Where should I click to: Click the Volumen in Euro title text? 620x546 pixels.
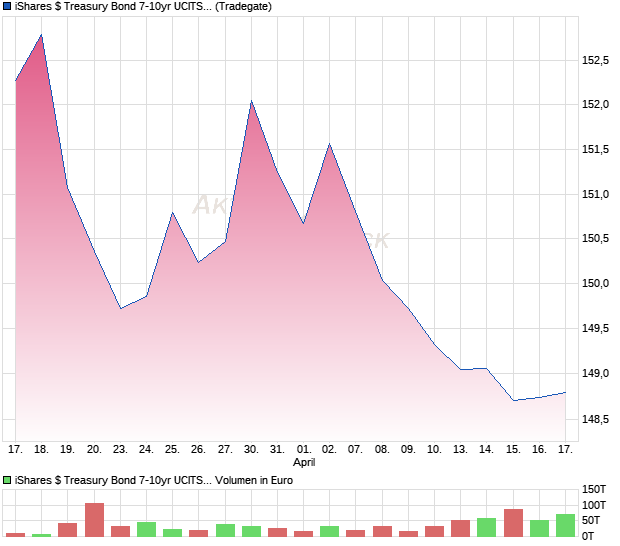(x=254, y=480)
